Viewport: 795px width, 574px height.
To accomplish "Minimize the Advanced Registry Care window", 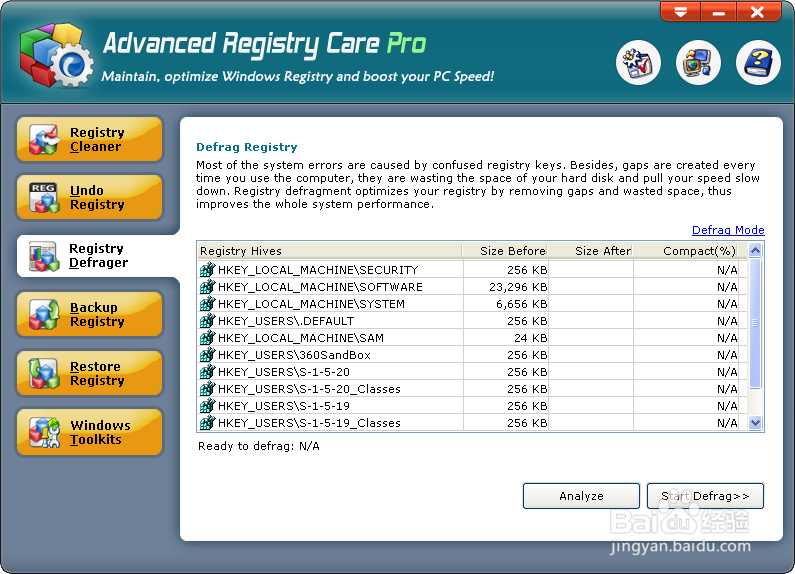I will pyautogui.click(x=718, y=12).
